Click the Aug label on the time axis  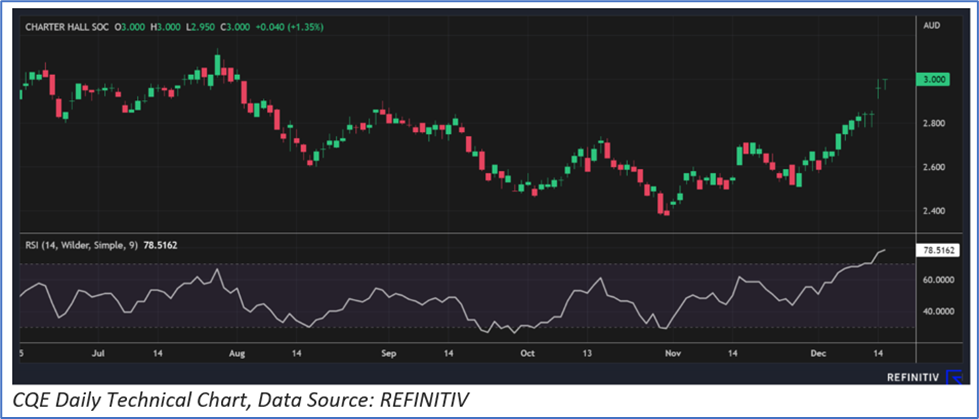point(238,353)
